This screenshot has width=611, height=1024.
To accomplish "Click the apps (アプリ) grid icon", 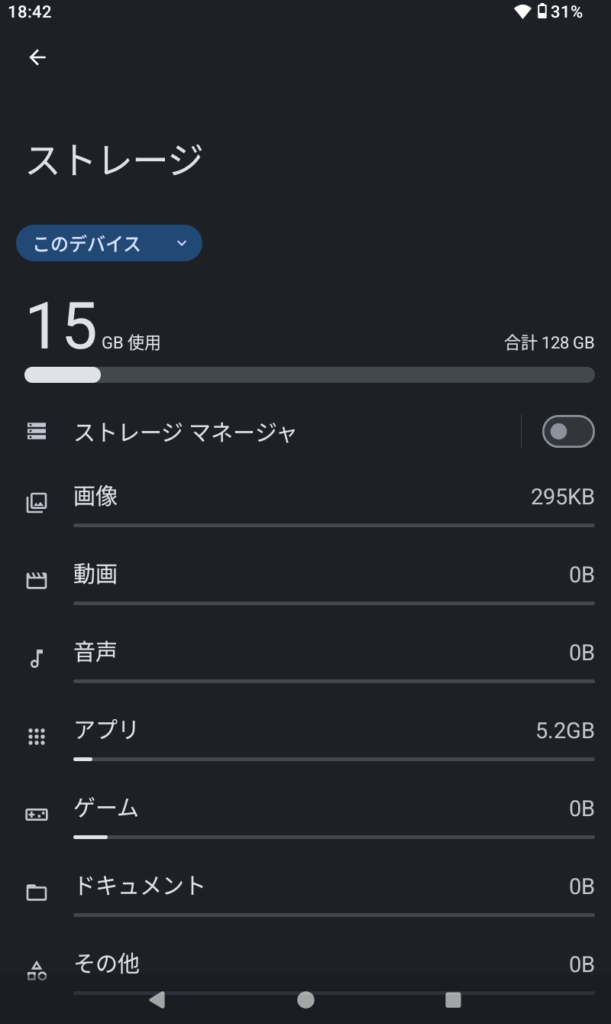I will [37, 737].
